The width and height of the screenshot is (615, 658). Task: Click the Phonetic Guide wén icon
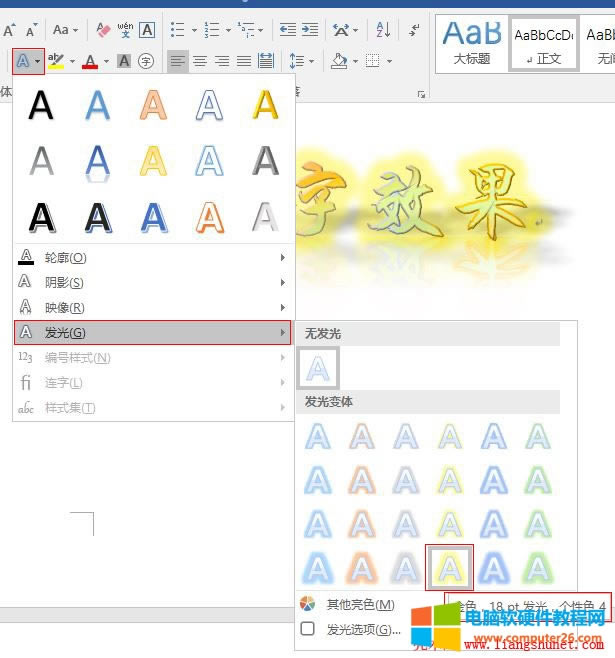(125, 30)
